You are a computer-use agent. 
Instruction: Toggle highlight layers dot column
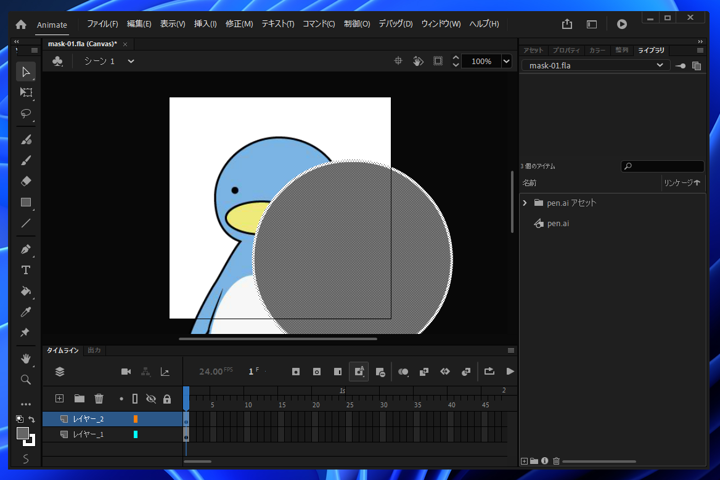pos(121,399)
